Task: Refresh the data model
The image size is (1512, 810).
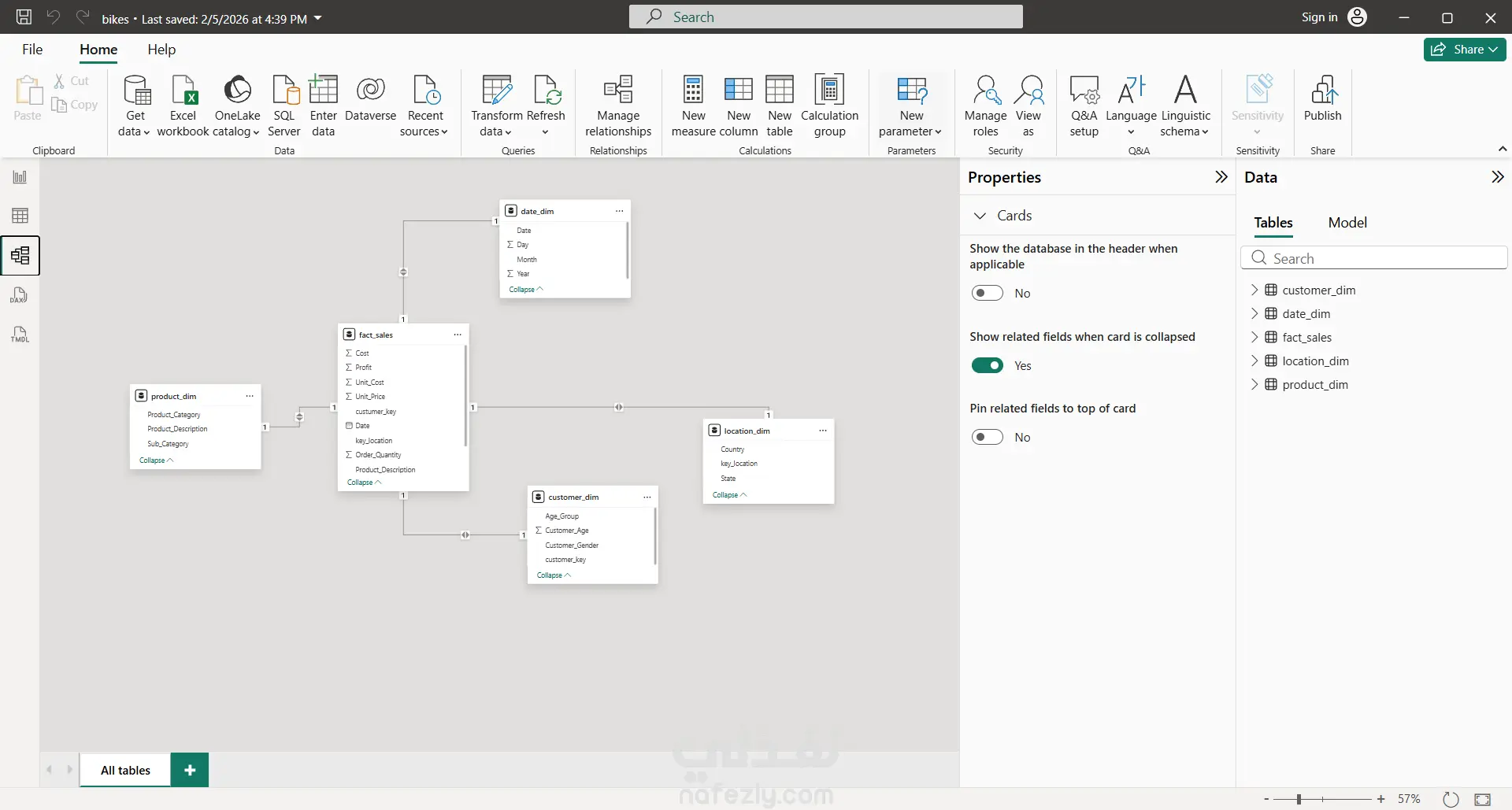Action: point(546,105)
